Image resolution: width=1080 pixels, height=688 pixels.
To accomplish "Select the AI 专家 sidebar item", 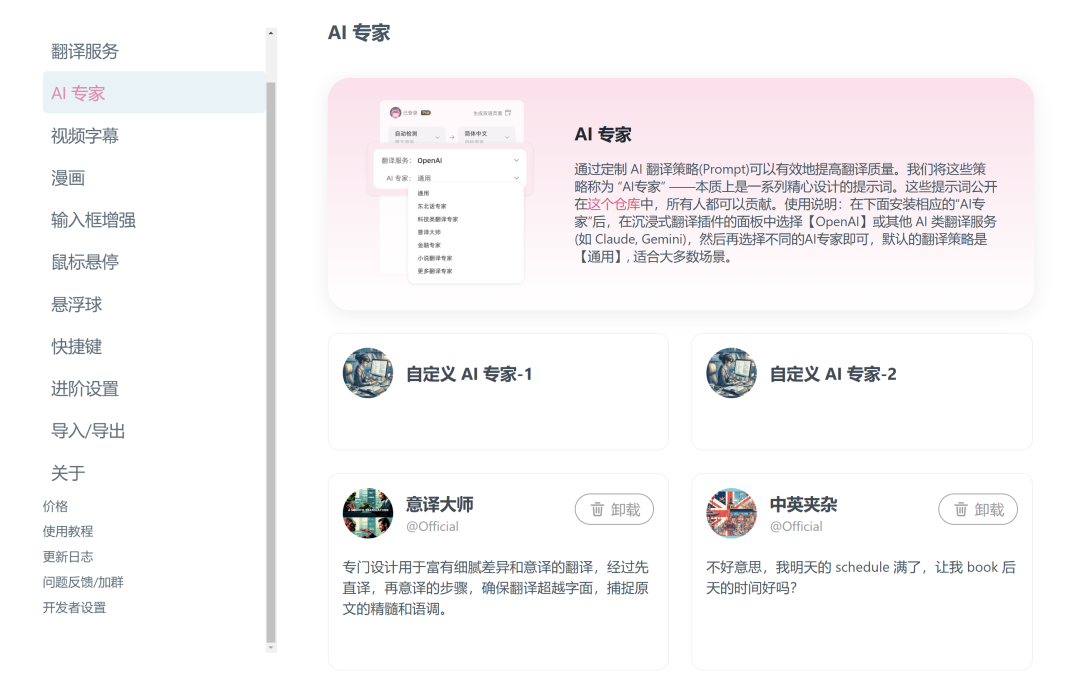I will click(79, 93).
